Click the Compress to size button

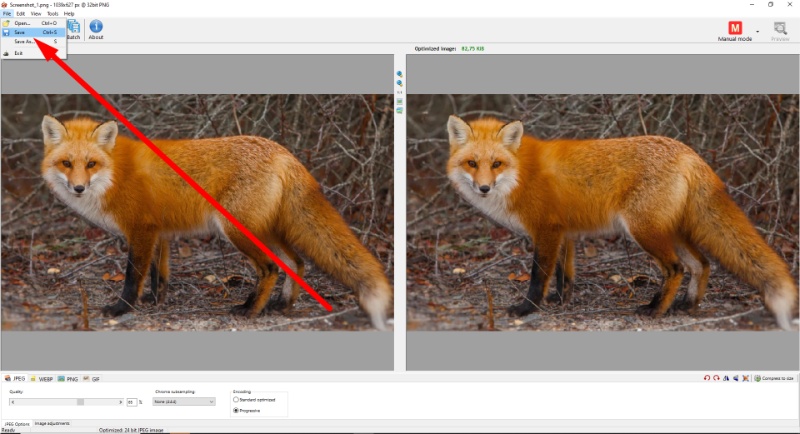(x=774, y=378)
